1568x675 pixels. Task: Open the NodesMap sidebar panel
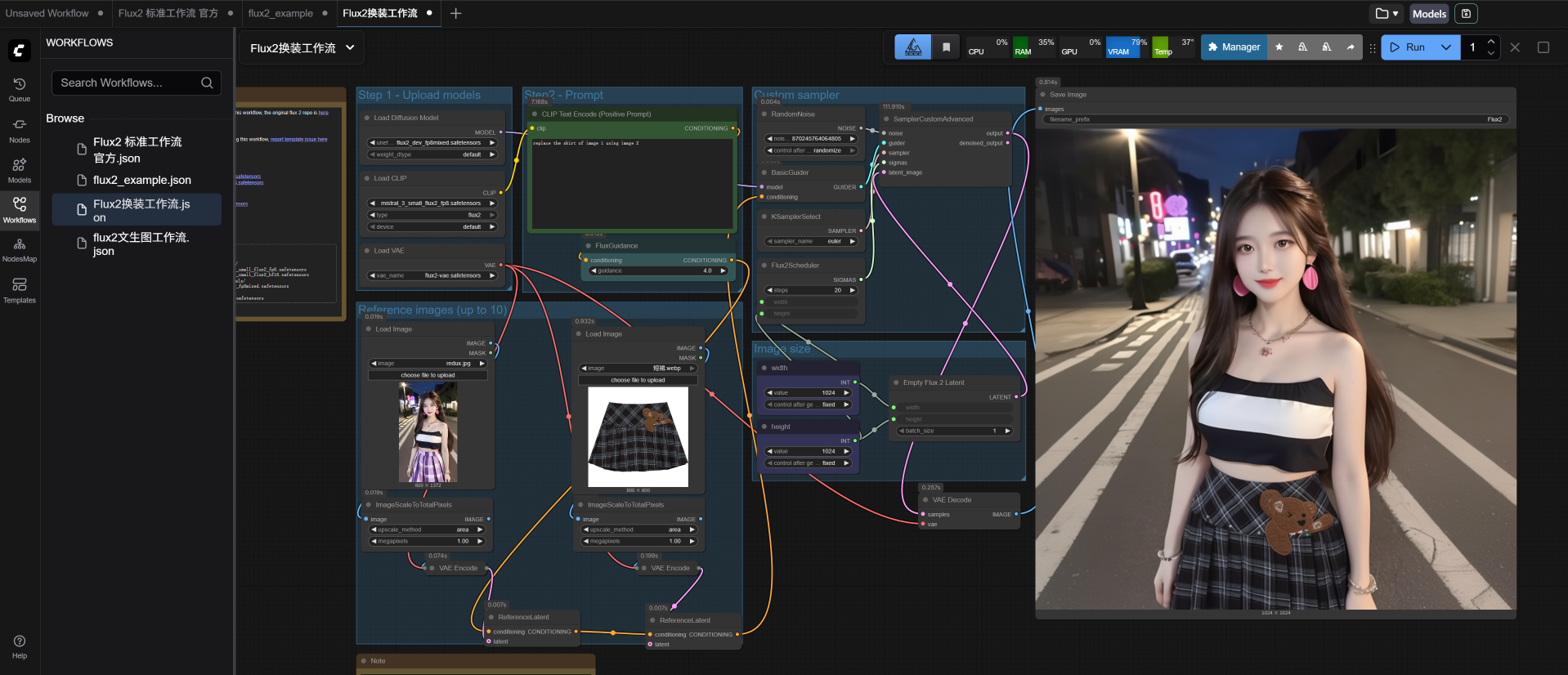20,249
